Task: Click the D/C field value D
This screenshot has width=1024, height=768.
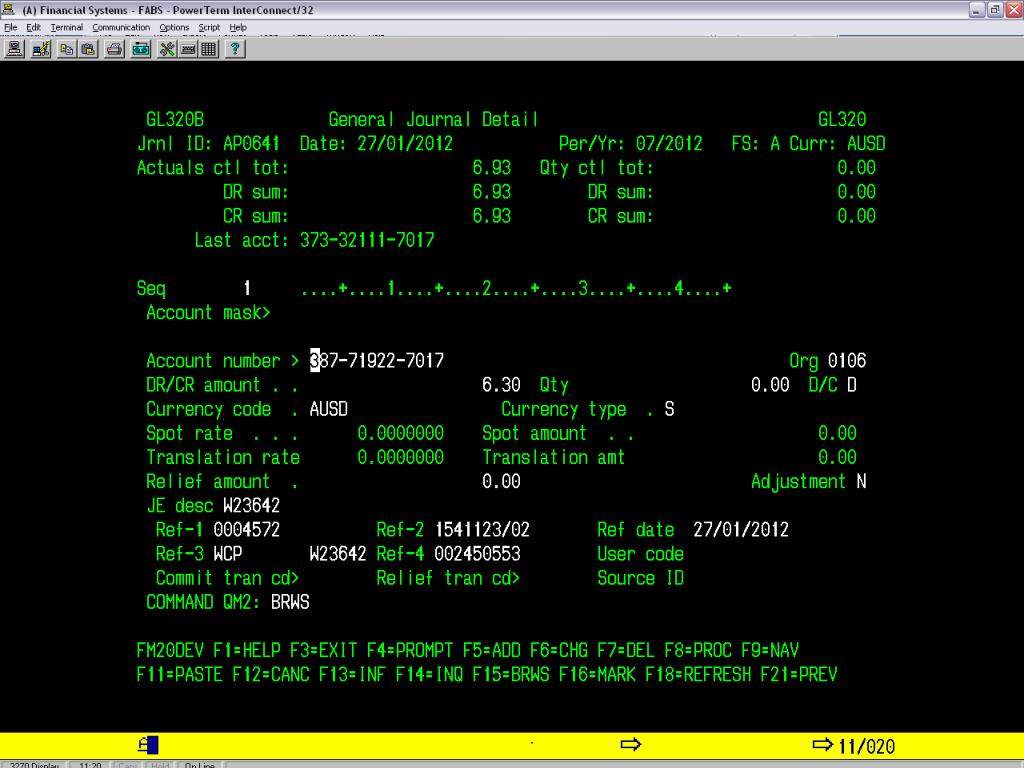Action: 852,385
